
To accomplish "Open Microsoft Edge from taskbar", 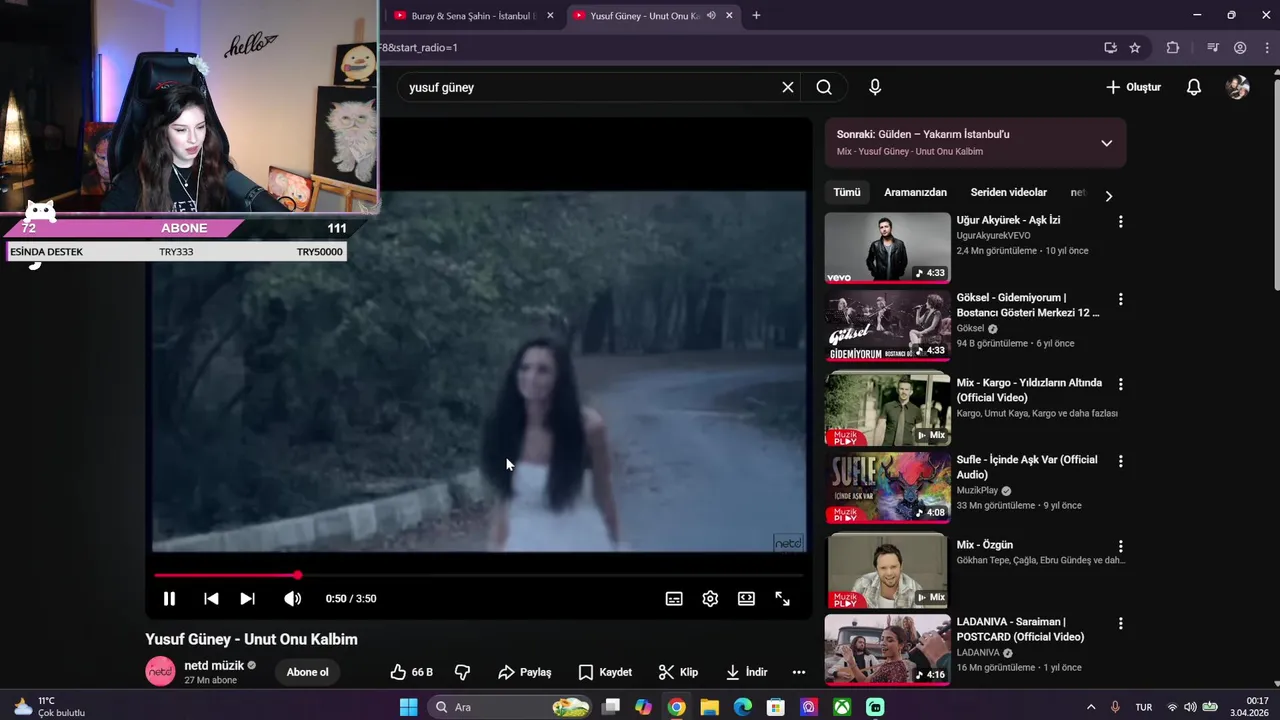I will point(742,707).
